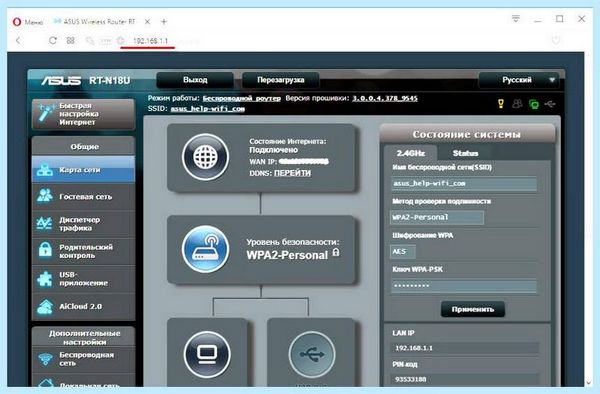Open the WPA2-Personal authentication dropdown
Image resolution: width=600 pixels, height=394 pixels.
(437, 217)
